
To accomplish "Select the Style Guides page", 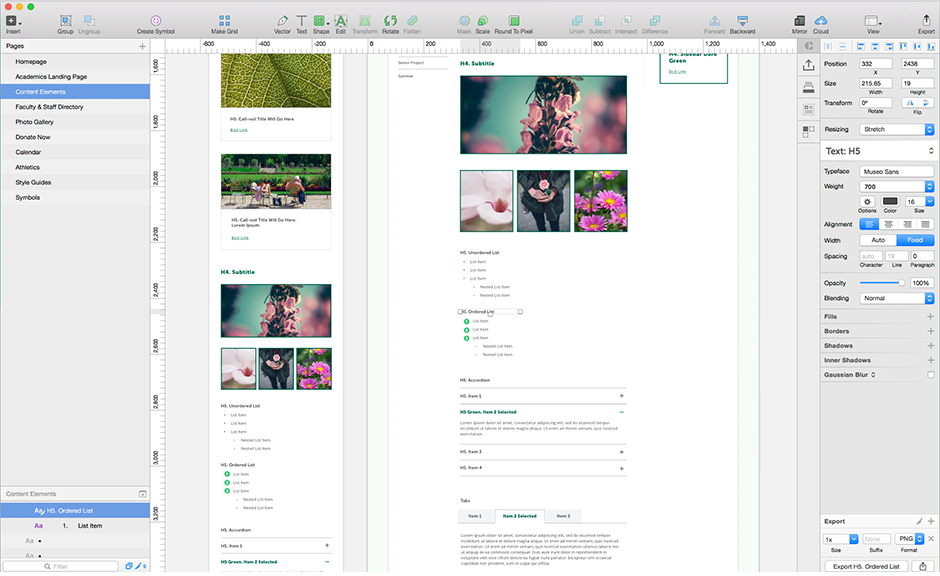I will pyautogui.click(x=34, y=182).
